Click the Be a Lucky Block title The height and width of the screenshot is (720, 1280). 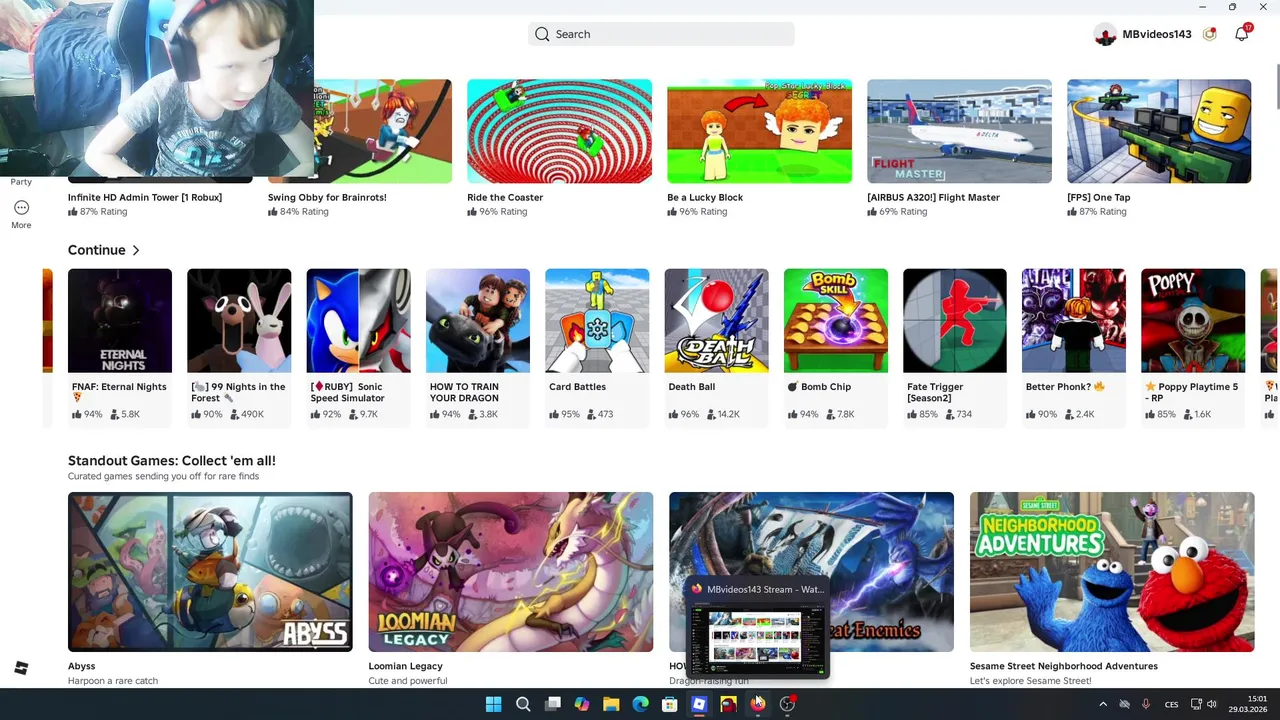click(705, 197)
